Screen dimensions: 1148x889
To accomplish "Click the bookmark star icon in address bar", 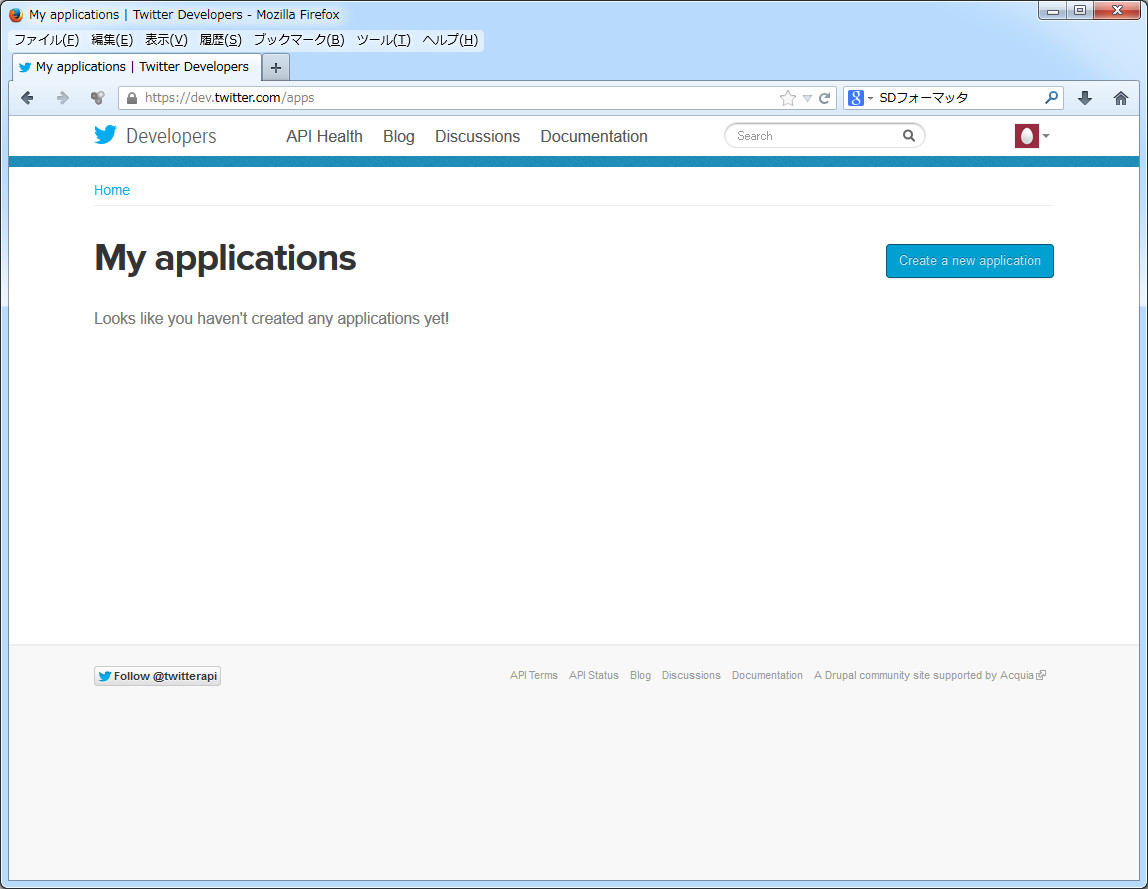I will coord(788,98).
